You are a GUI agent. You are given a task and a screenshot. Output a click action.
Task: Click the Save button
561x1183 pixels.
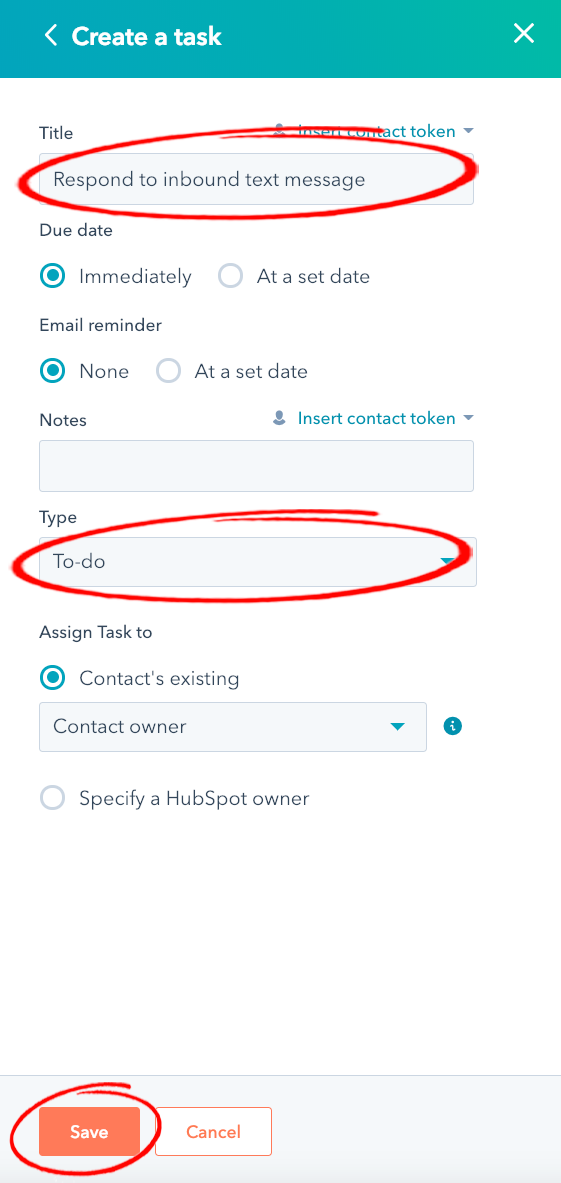coord(89,1132)
